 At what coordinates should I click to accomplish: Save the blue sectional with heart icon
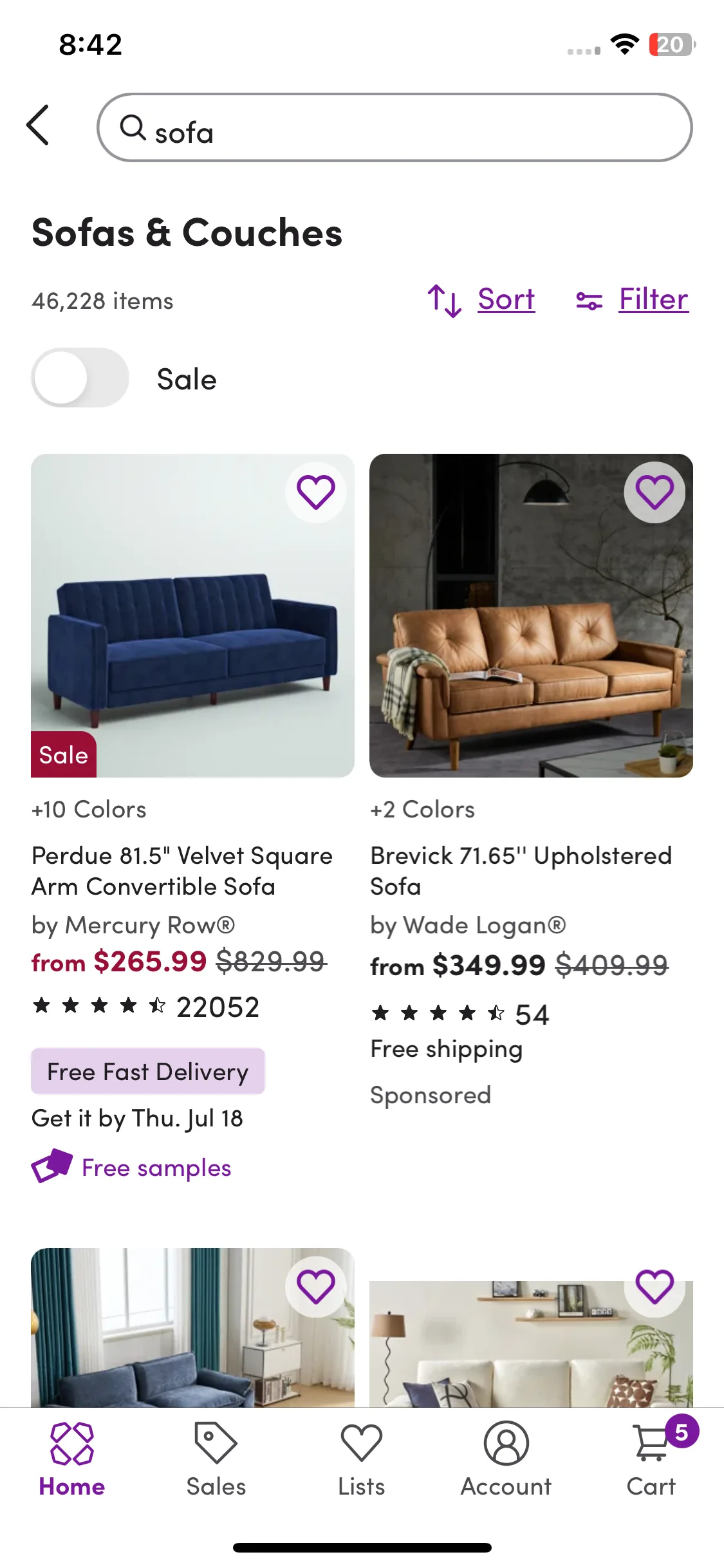click(316, 1287)
